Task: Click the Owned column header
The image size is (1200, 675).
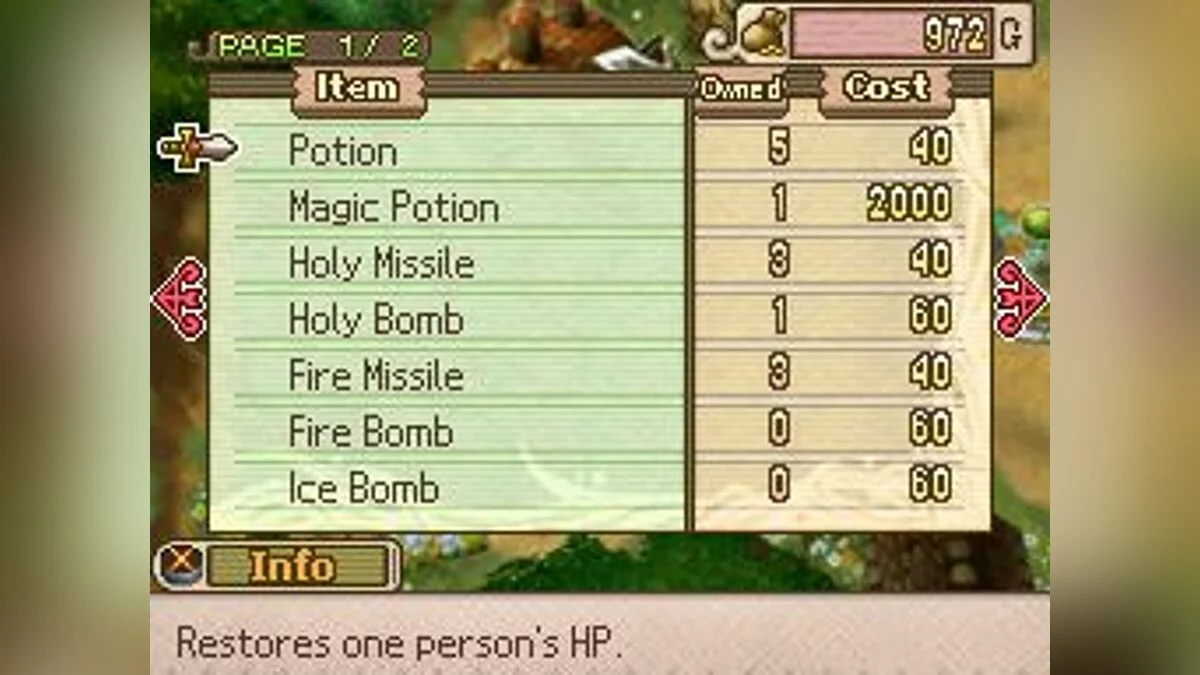Action: click(x=741, y=90)
